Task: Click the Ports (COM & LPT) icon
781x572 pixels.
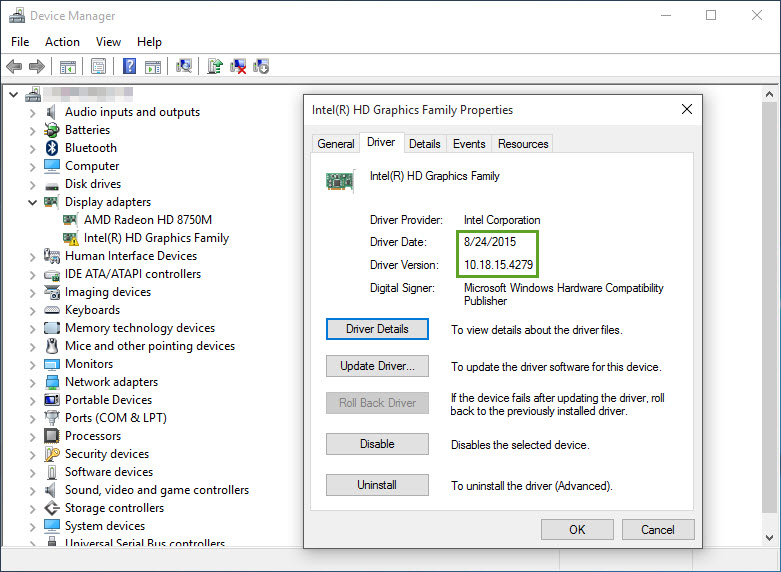Action: (52, 418)
